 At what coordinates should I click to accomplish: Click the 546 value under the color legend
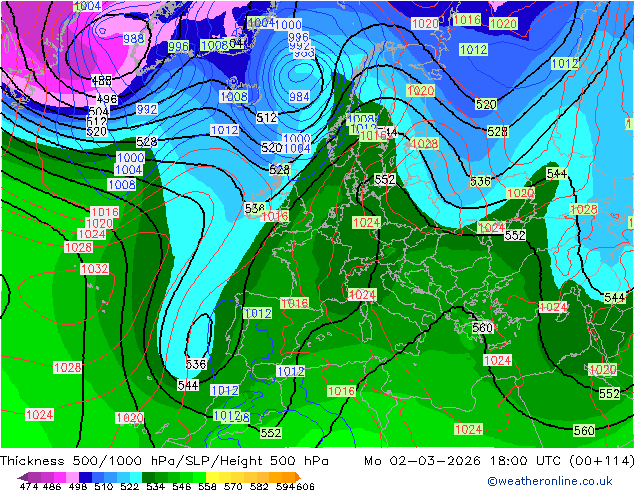point(182,486)
